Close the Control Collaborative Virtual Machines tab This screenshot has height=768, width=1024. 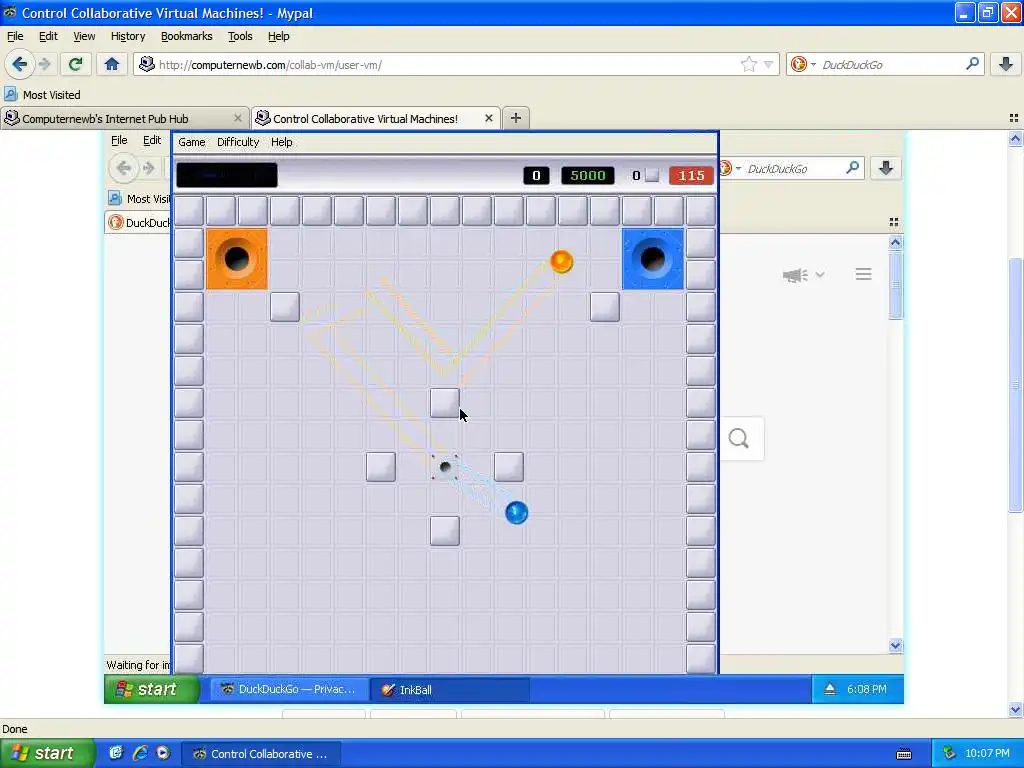pos(488,118)
